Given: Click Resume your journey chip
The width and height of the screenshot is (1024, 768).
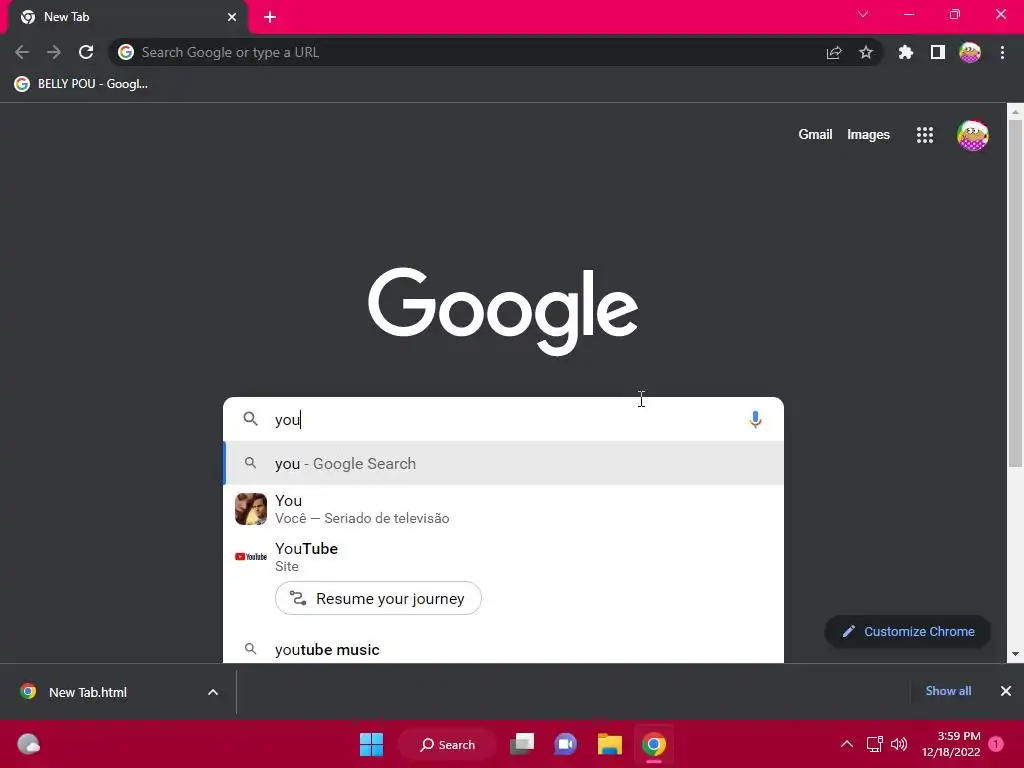Looking at the screenshot, I should tap(378, 598).
